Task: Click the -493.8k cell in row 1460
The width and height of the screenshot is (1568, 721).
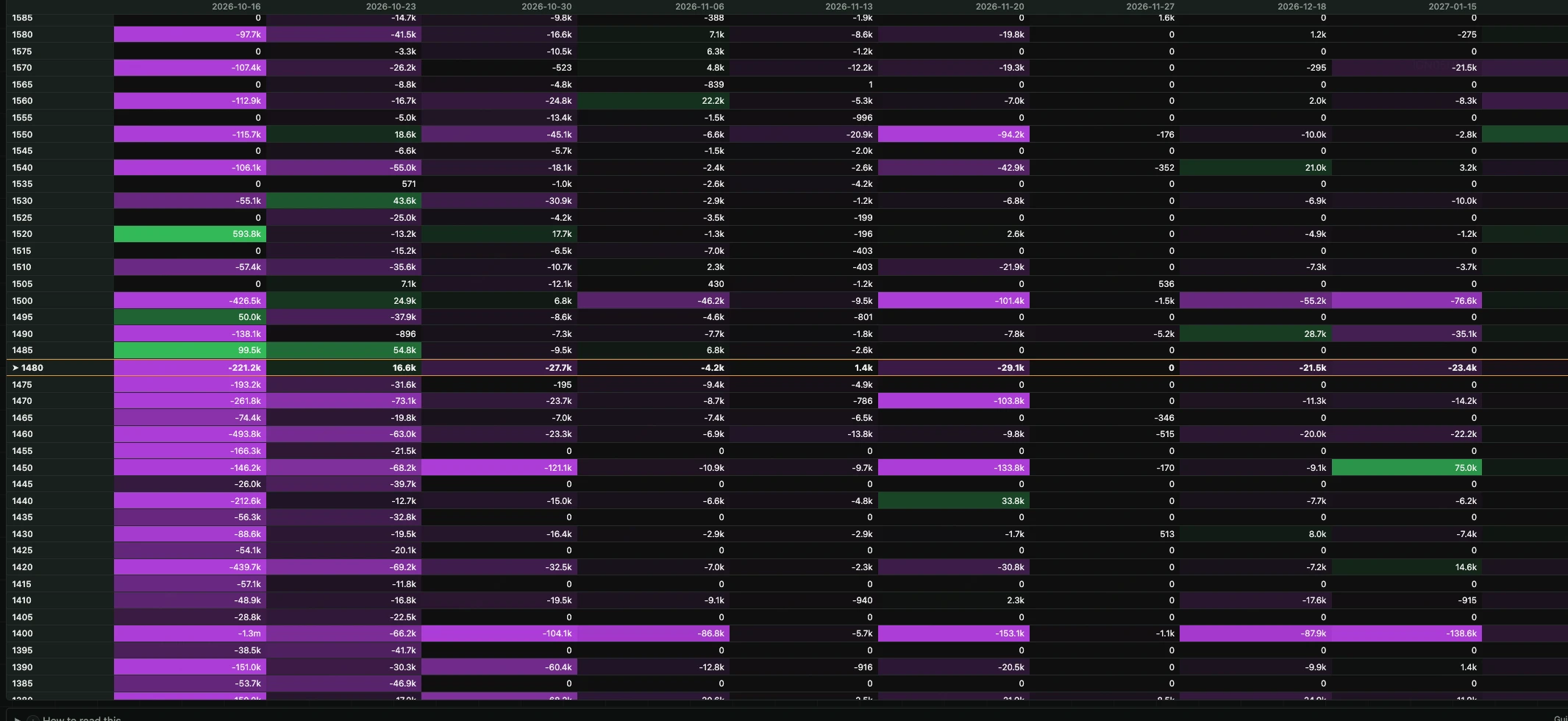Action: pos(190,434)
